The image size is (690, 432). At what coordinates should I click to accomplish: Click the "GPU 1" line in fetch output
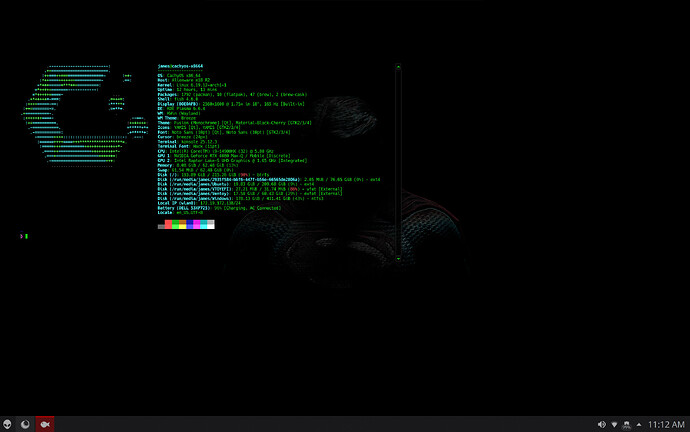[x=224, y=156]
